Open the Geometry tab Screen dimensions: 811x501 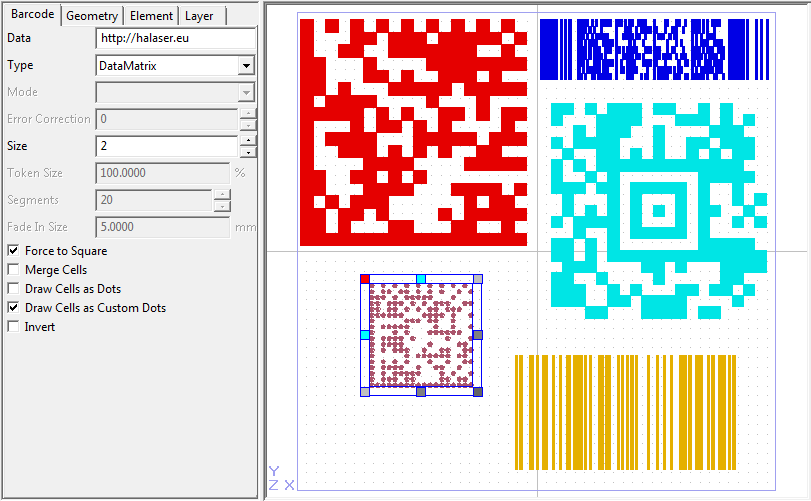[x=92, y=16]
